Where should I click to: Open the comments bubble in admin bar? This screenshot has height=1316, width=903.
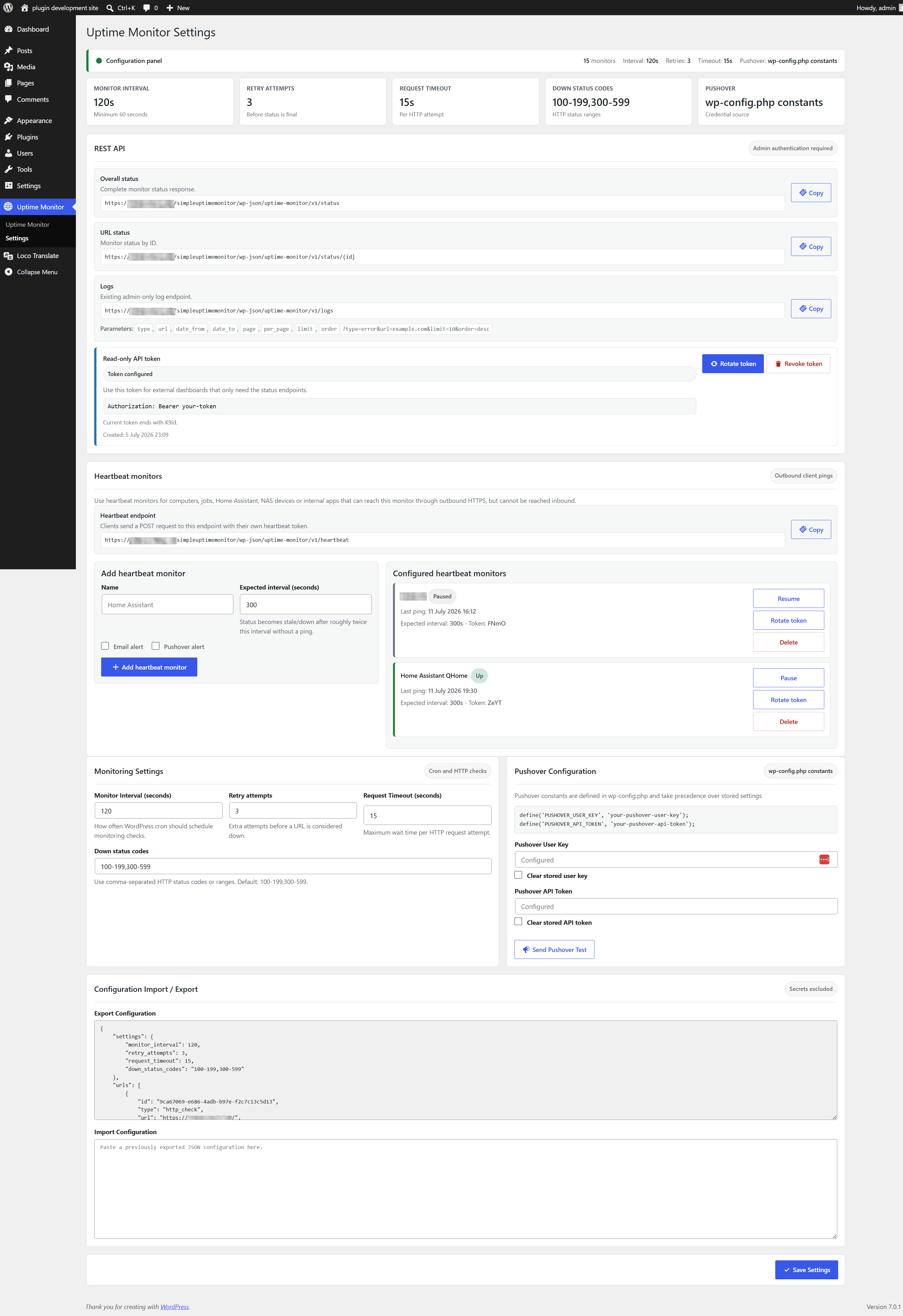point(147,8)
